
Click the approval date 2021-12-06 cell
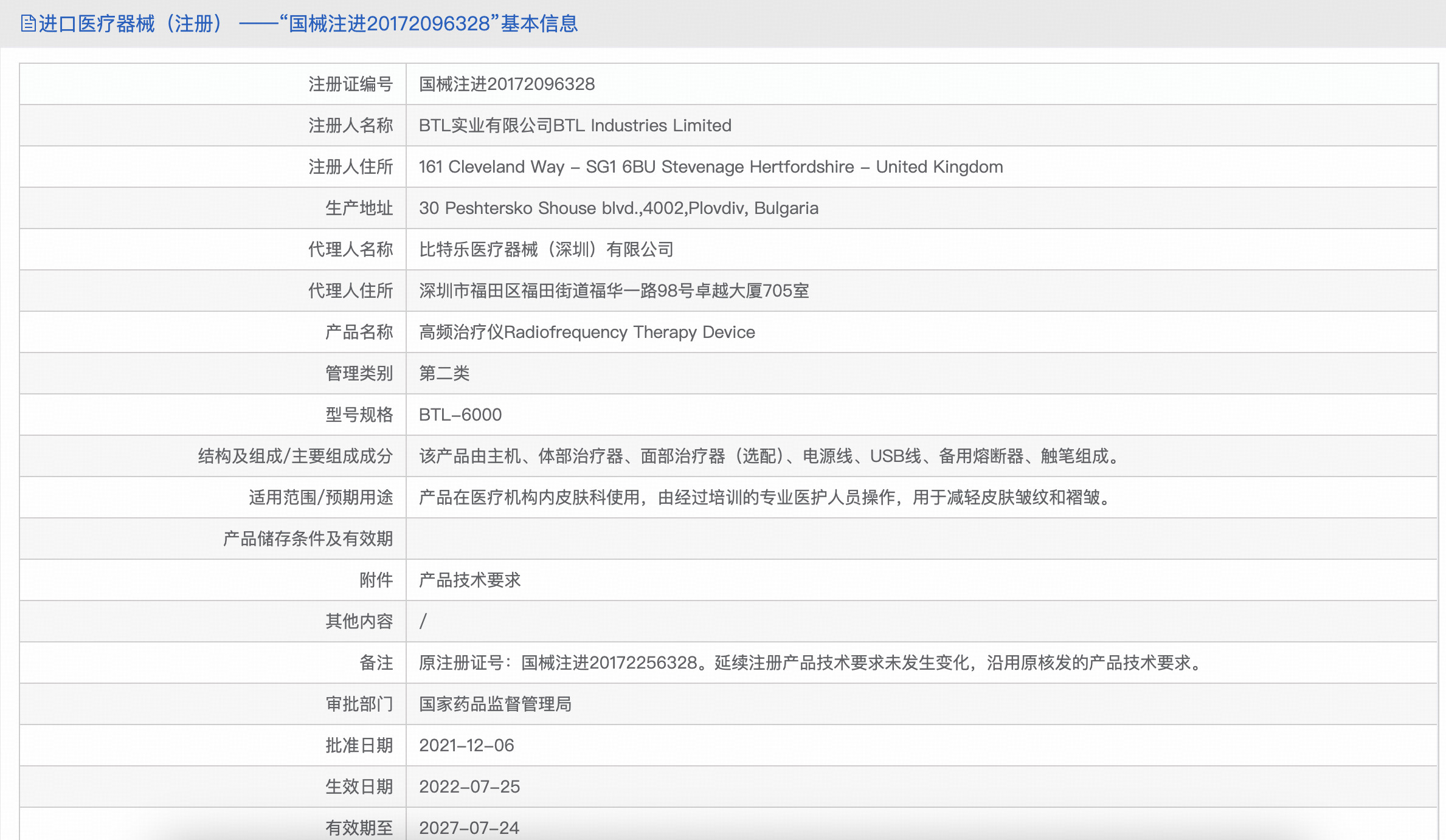point(466,745)
